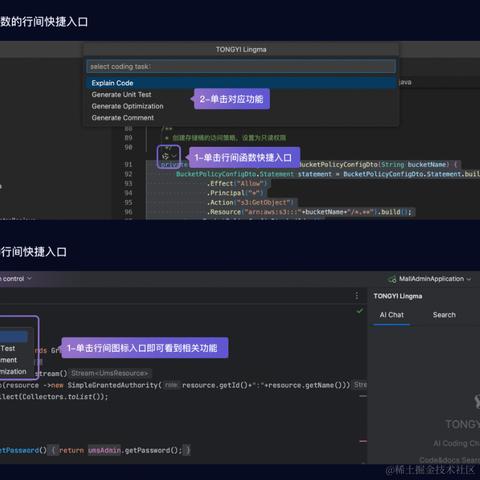Image resolution: width=480 pixels, height=480 pixels.
Task: Click the TONGYI Lingma title of the task picker
Action: (x=241, y=50)
